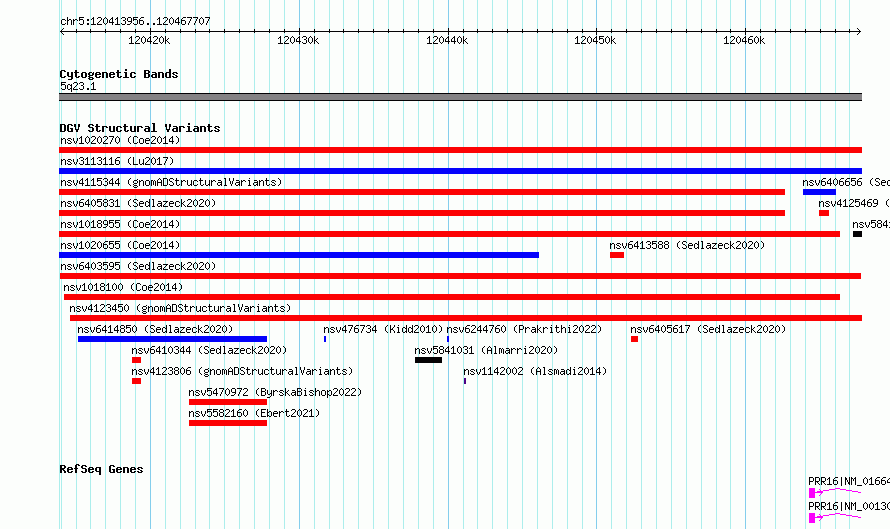
Task: Click the right arrowhead of the ruler
Action: click(859, 32)
